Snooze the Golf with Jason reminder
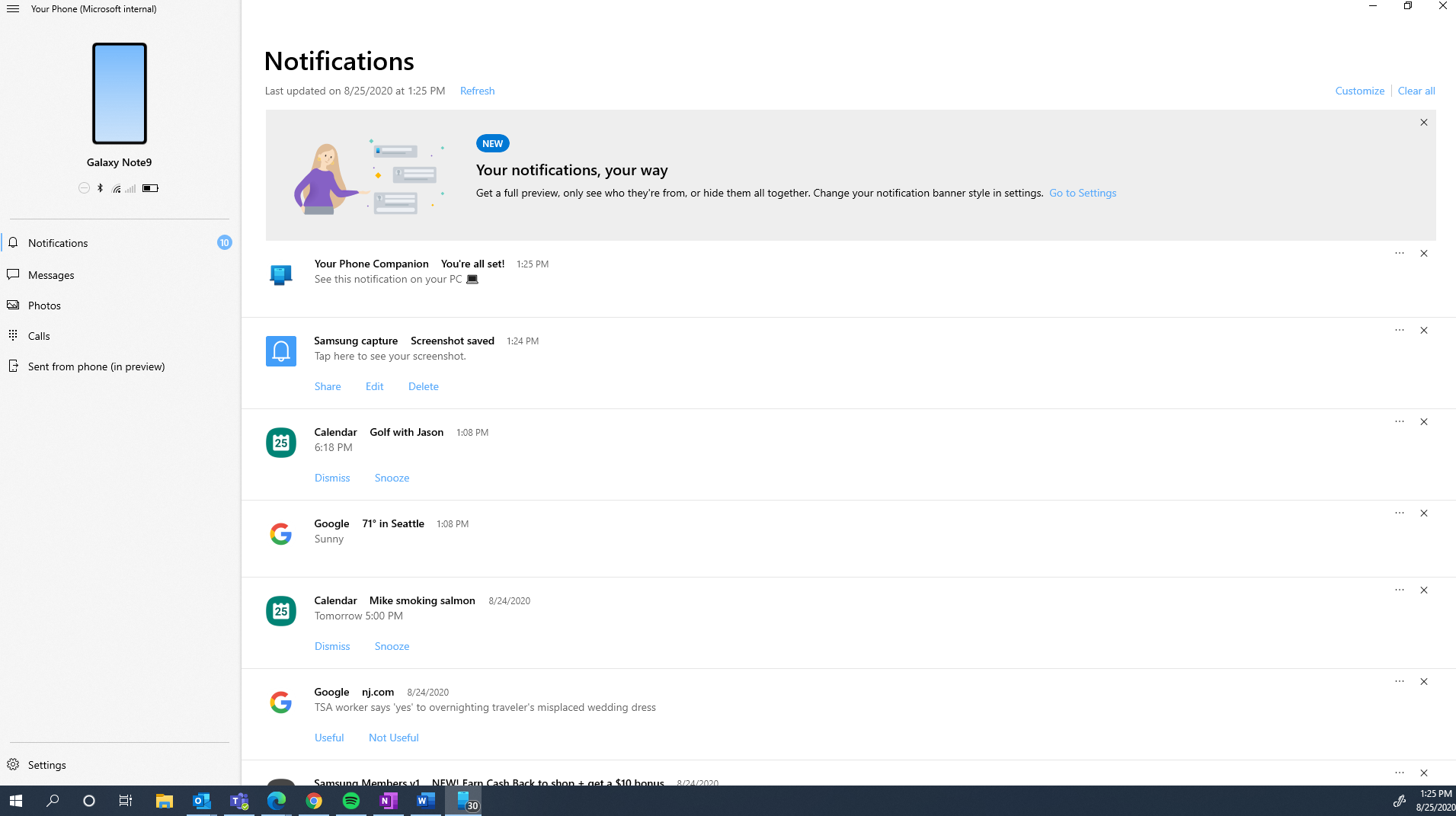Viewport: 1456px width, 816px height. pyautogui.click(x=392, y=478)
